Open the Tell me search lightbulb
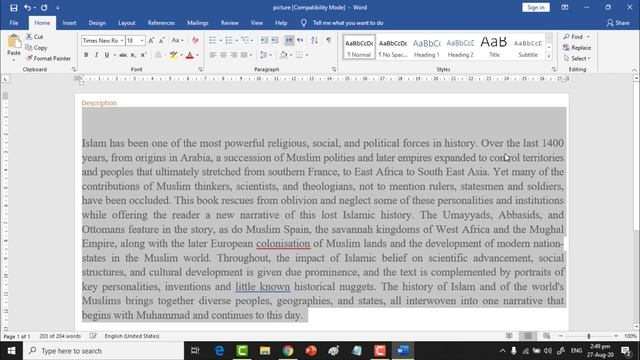Viewport: 640px width, 360px height. tap(304, 23)
